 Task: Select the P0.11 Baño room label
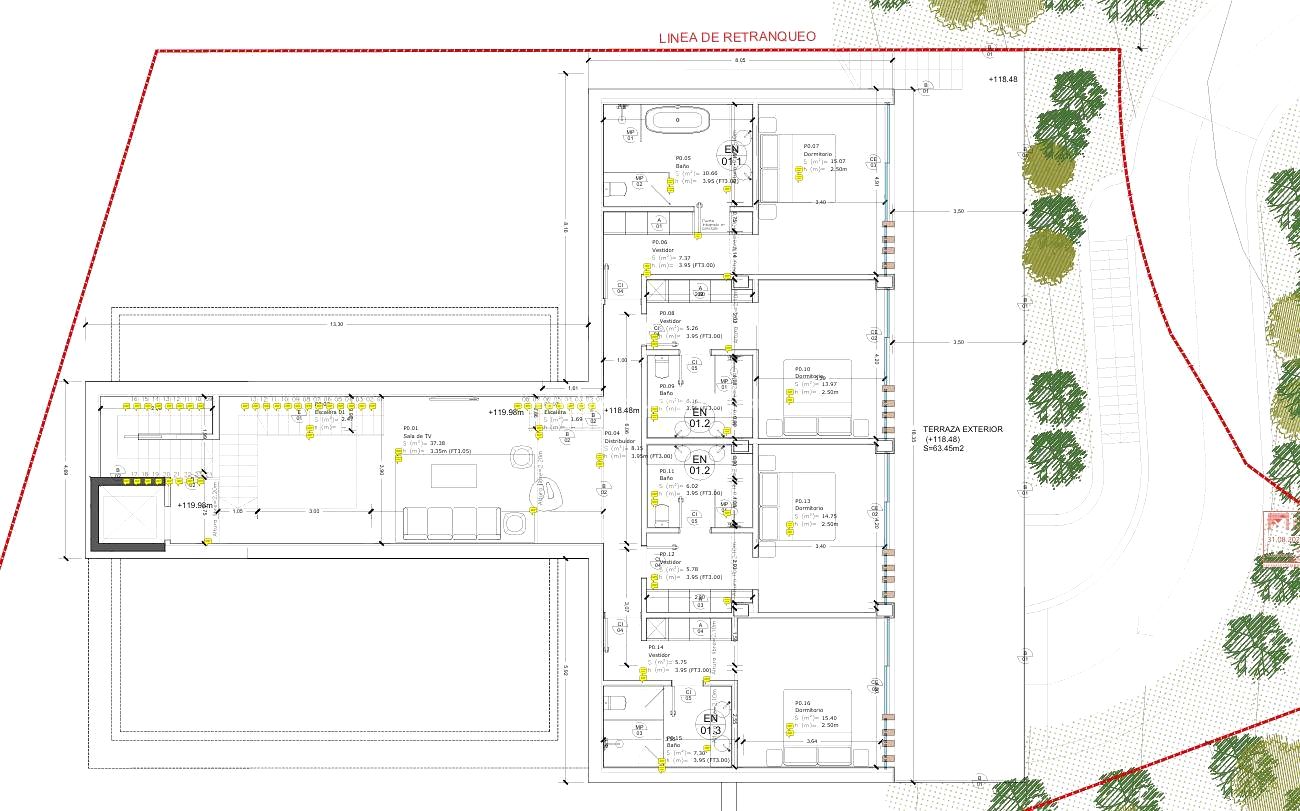point(668,474)
